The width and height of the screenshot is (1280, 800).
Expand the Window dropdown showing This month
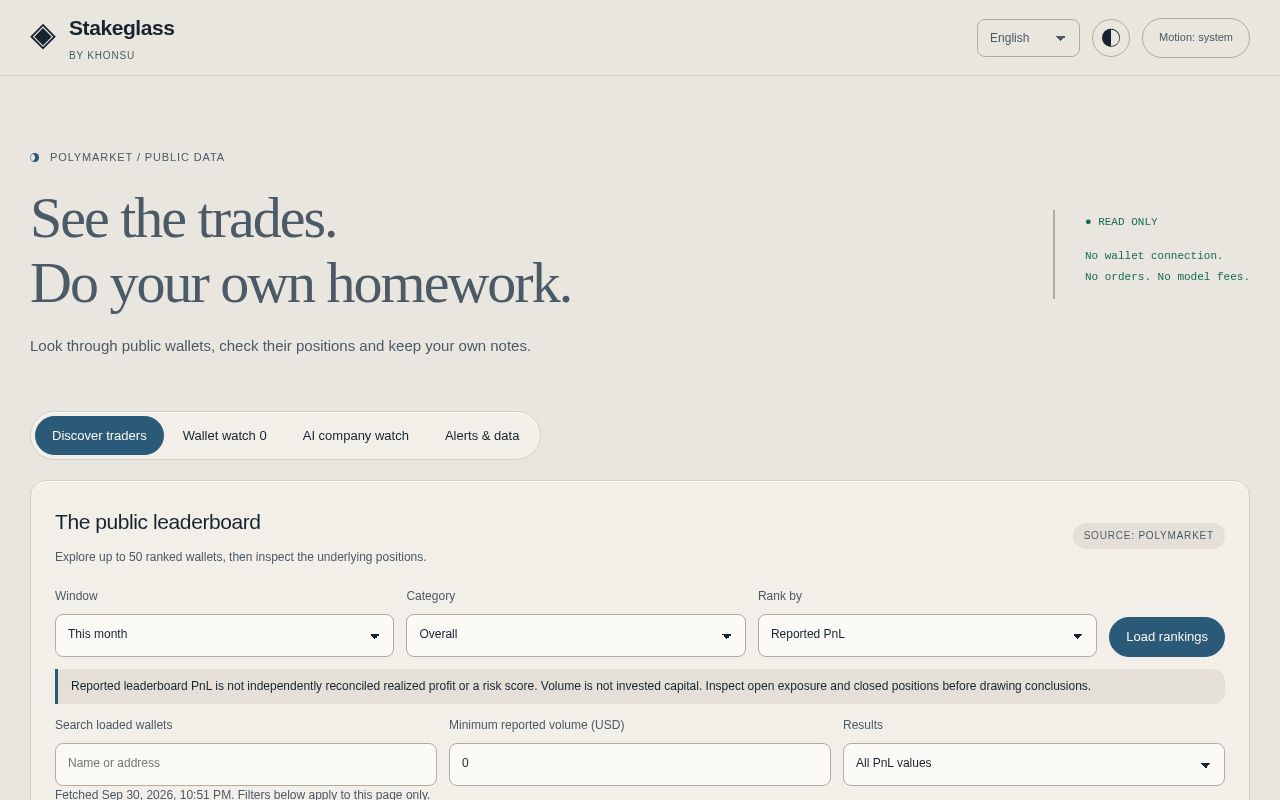(x=224, y=635)
